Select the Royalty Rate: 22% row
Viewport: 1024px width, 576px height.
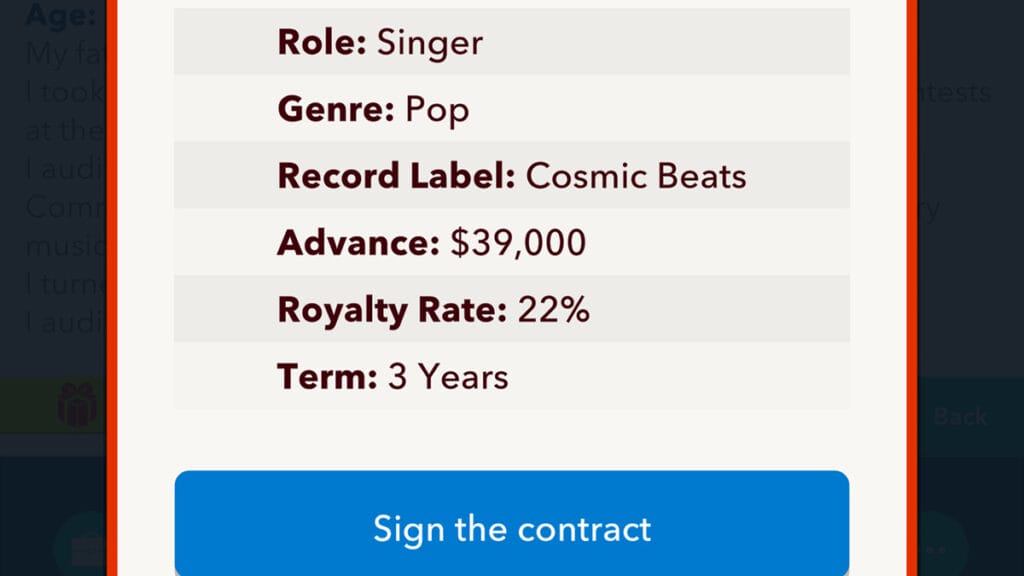(x=511, y=309)
